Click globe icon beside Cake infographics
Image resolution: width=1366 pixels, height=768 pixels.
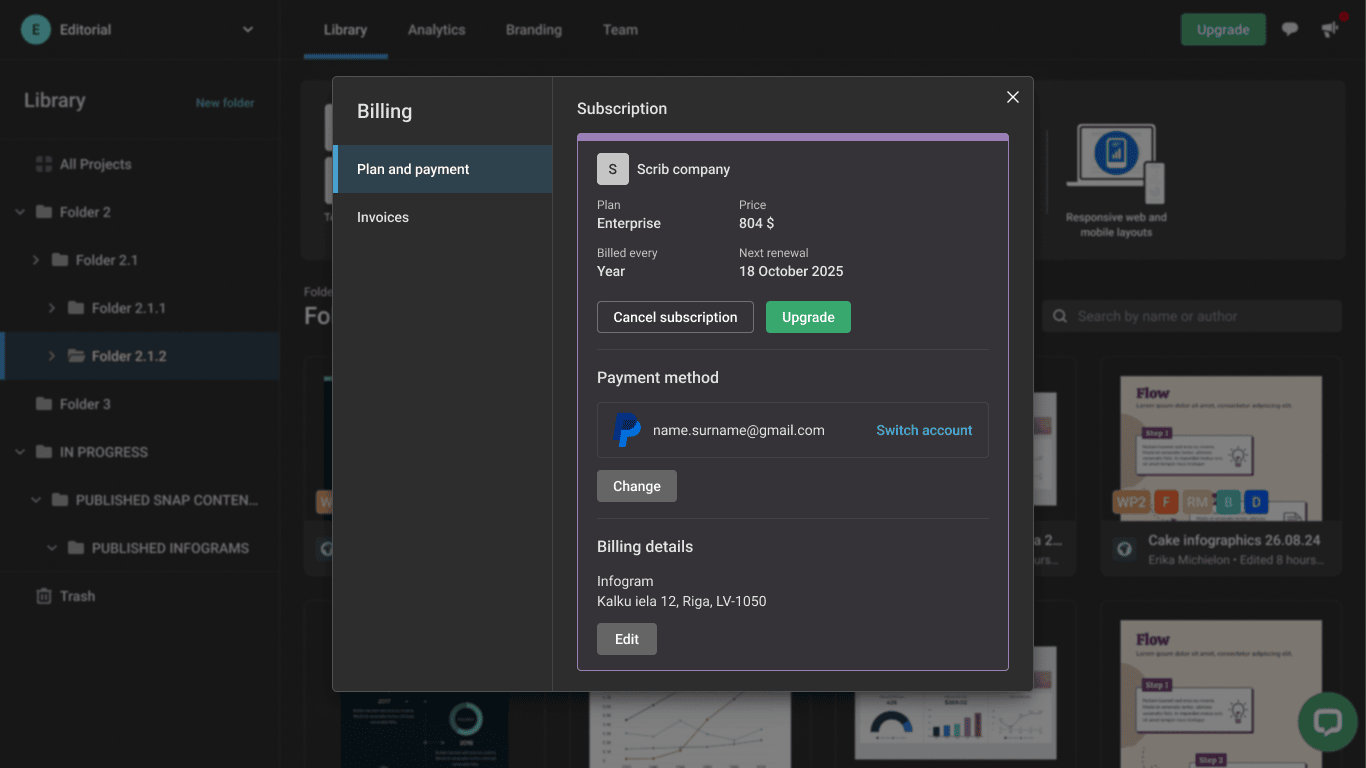tap(1124, 548)
